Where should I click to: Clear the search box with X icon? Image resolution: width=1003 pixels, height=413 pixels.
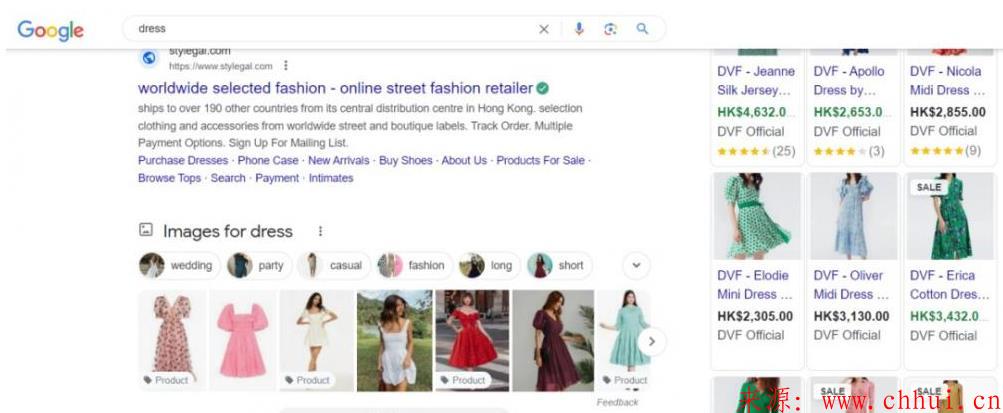point(544,29)
